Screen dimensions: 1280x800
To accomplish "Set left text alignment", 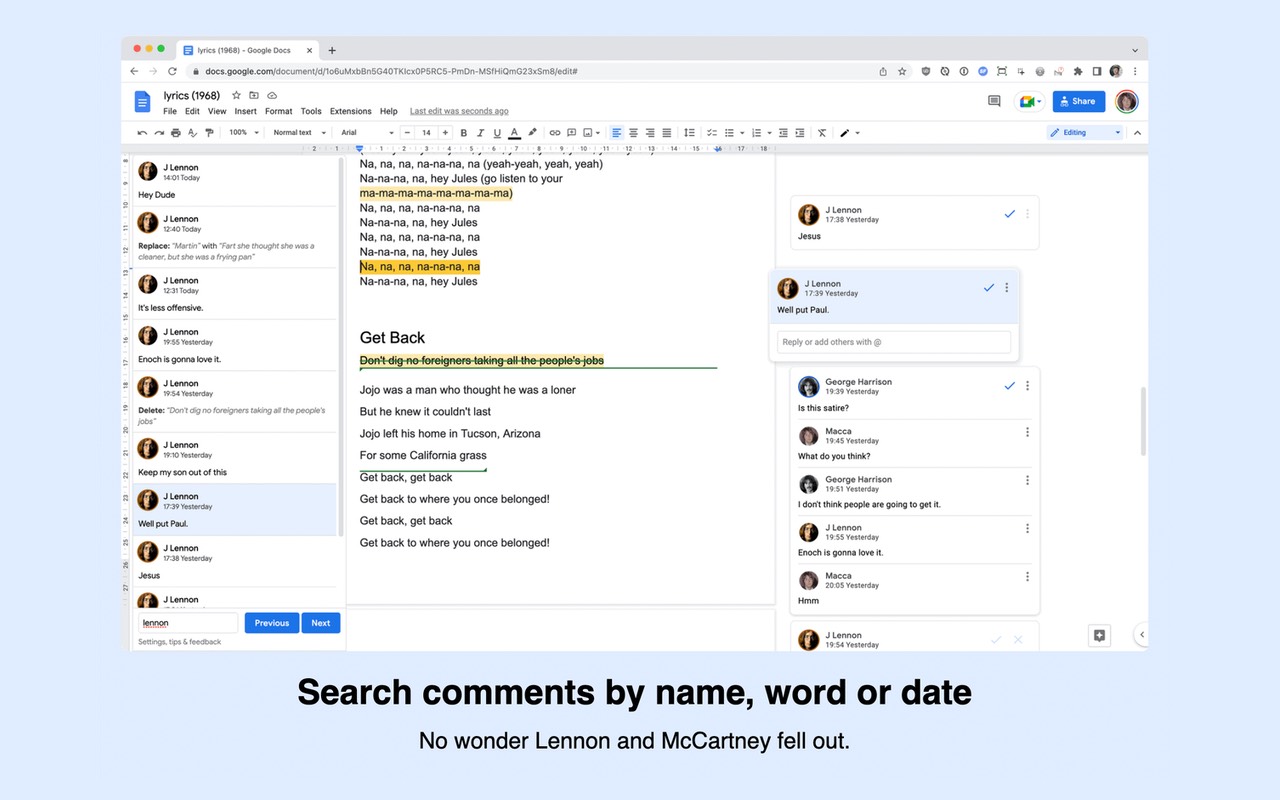I will click(x=617, y=132).
